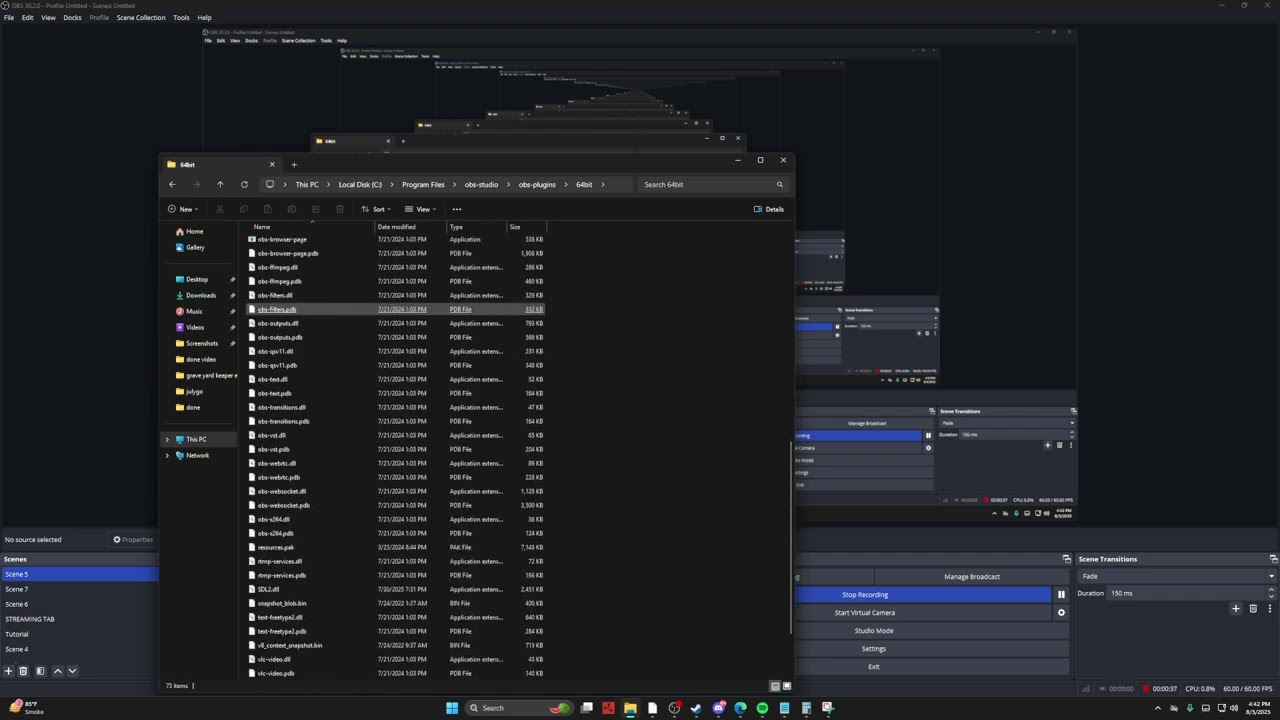The width and height of the screenshot is (1280, 720).
Task: Move selected scene up
Action: click(x=57, y=671)
